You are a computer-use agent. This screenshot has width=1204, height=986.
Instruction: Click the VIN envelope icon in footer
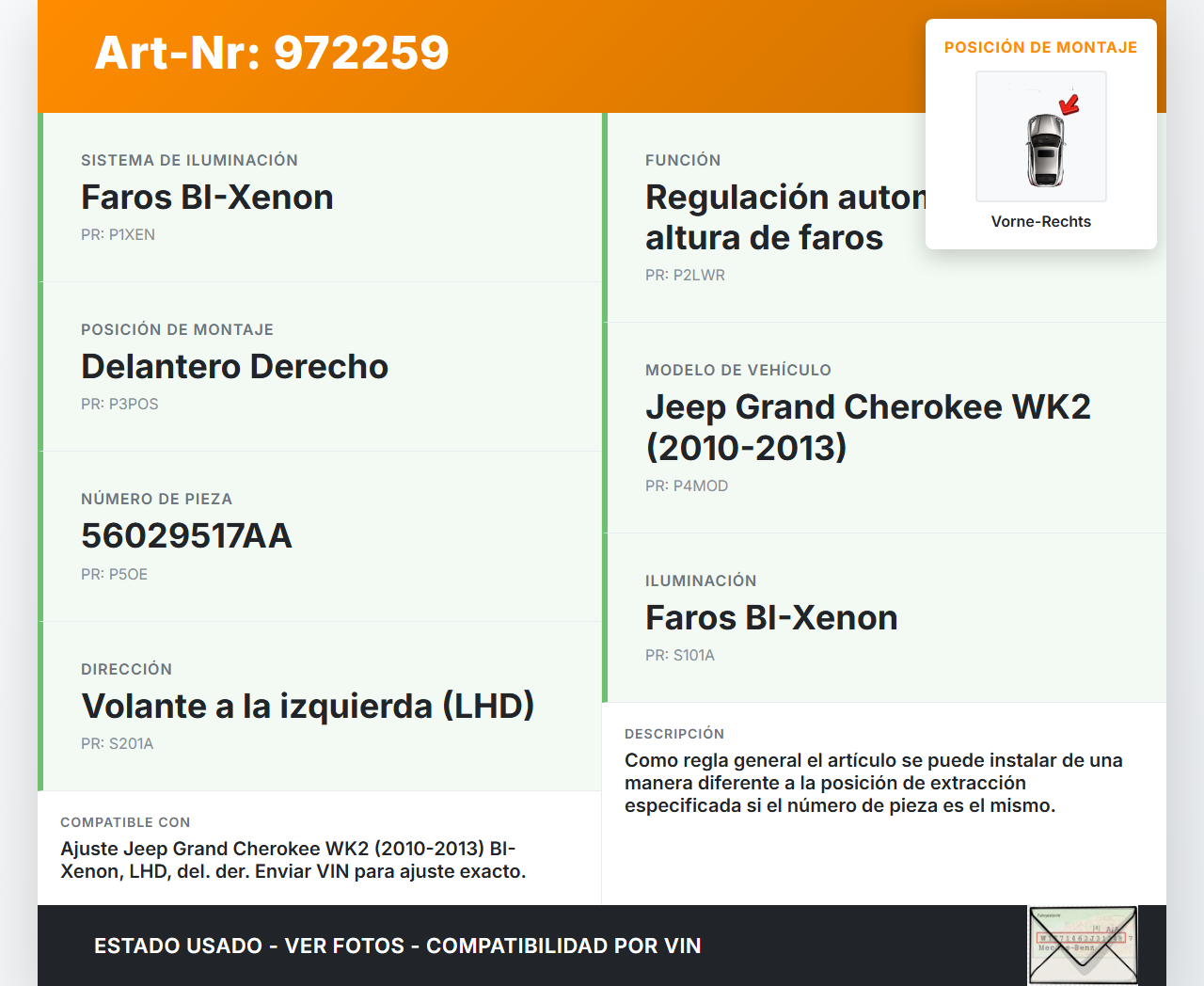click(1083, 945)
